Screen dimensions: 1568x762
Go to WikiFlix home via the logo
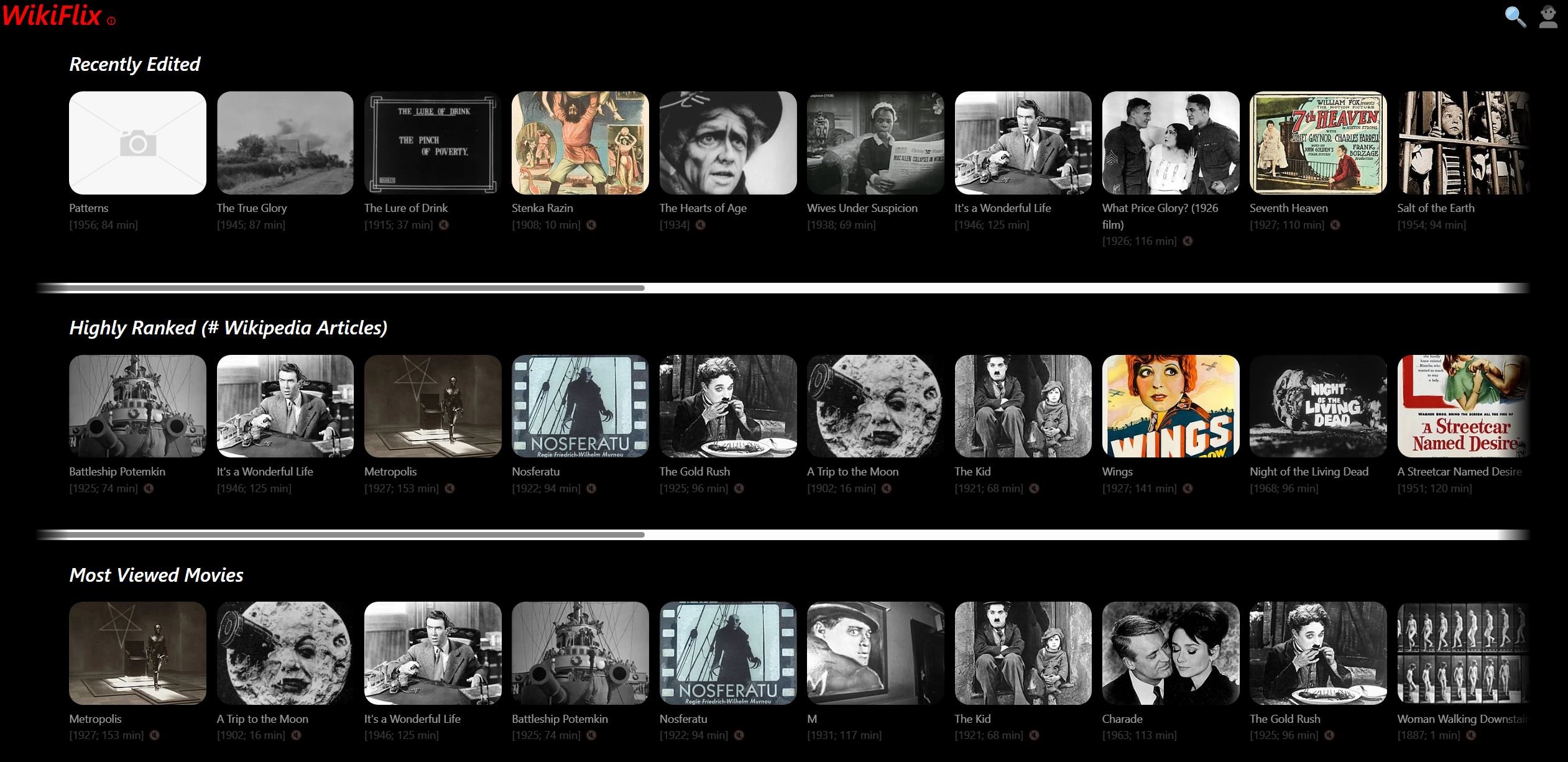click(x=52, y=15)
